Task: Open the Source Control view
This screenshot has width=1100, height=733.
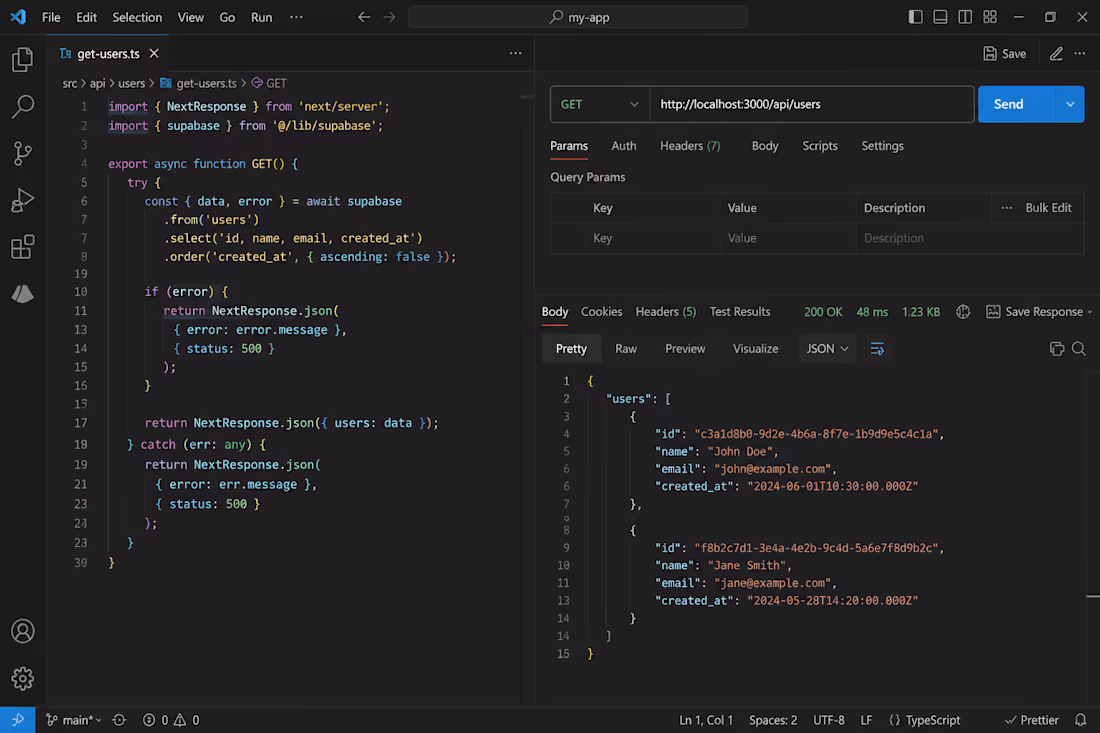Action: (x=22, y=153)
